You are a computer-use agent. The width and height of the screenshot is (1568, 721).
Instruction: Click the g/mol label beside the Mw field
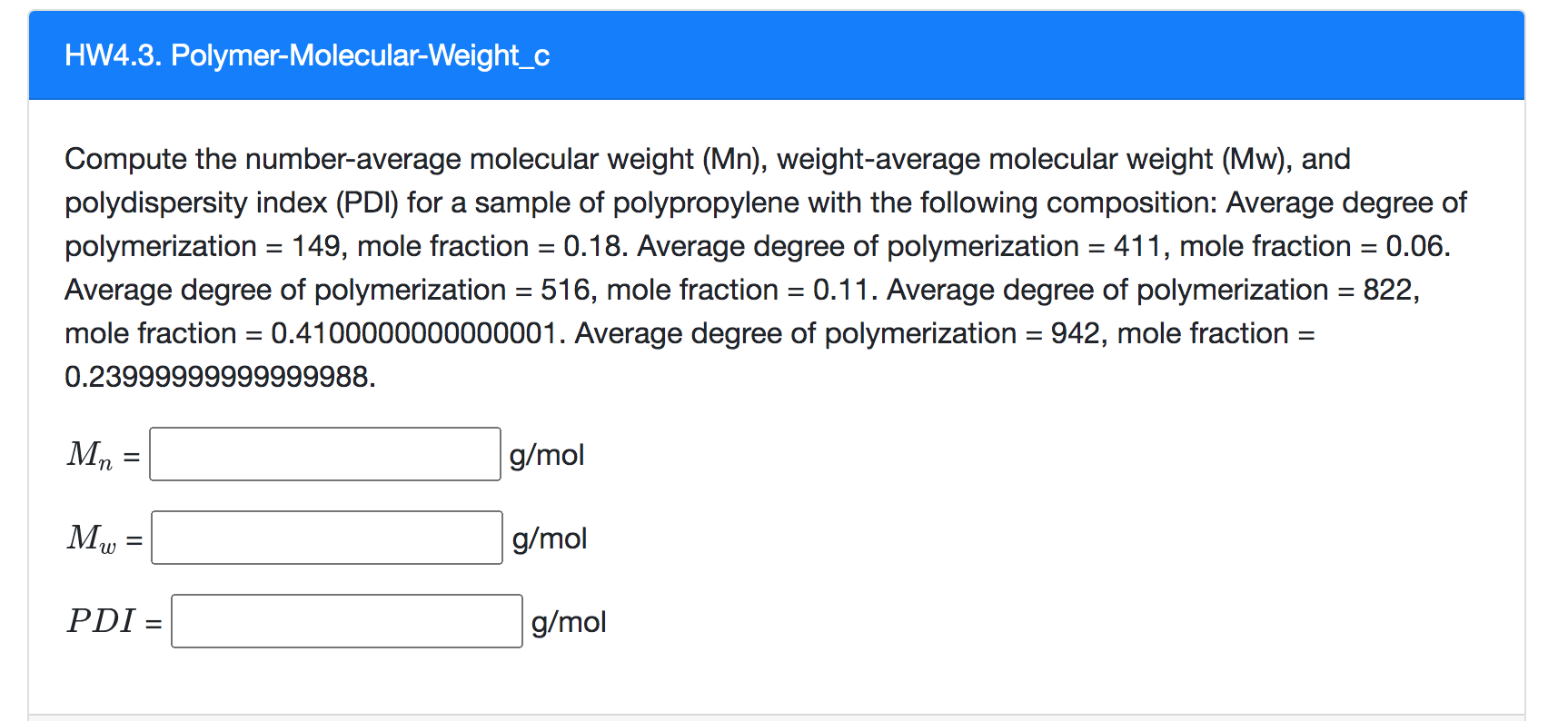(549, 538)
